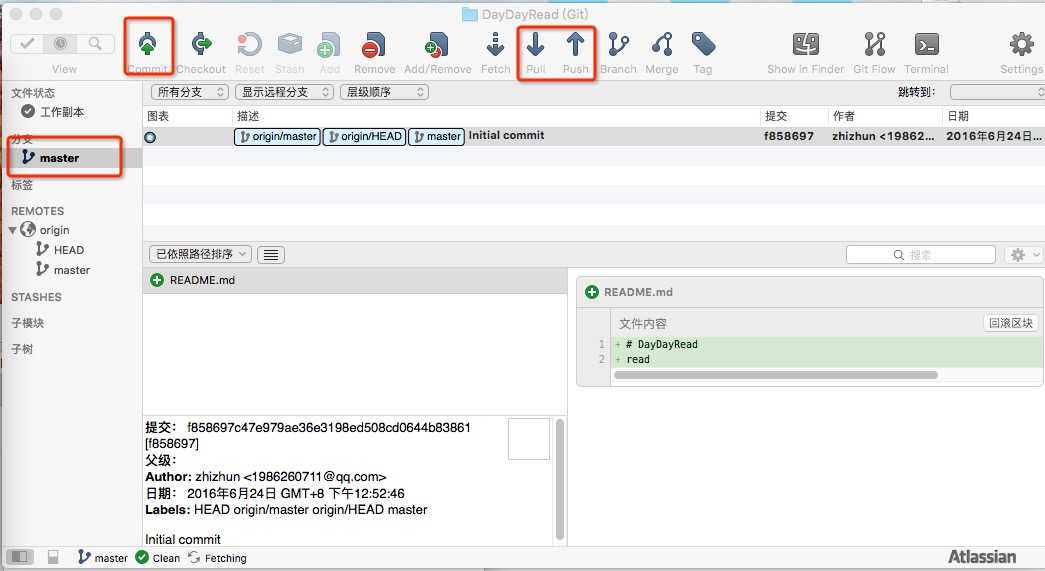This screenshot has height=571, width=1045.
Task: Toggle the sidebar visibility button in status bar
Action: (x=20, y=556)
